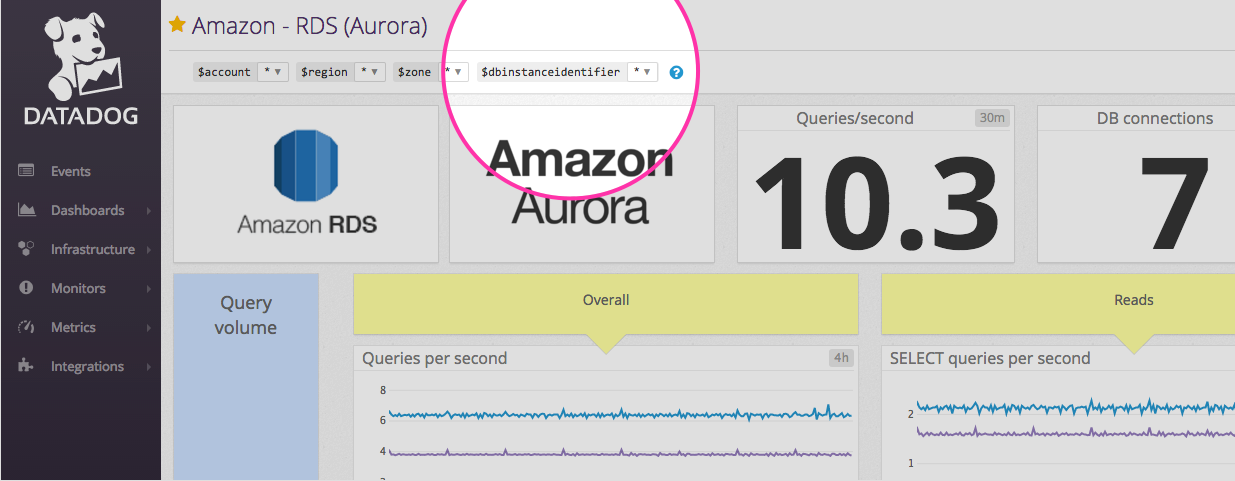Click the Events sidebar icon
1235x481 pixels.
click(27, 171)
